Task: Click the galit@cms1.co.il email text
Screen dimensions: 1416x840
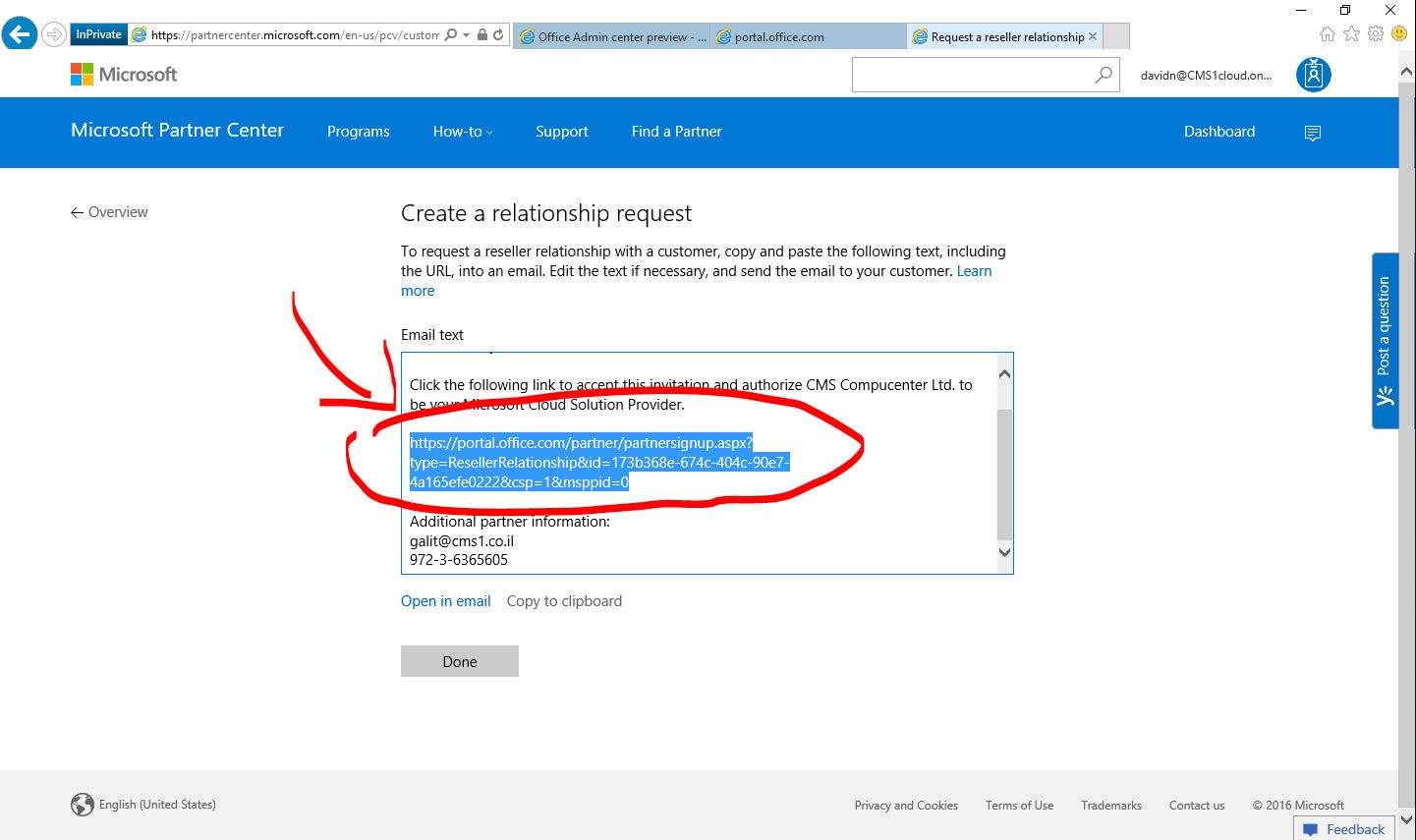Action: tap(462, 541)
